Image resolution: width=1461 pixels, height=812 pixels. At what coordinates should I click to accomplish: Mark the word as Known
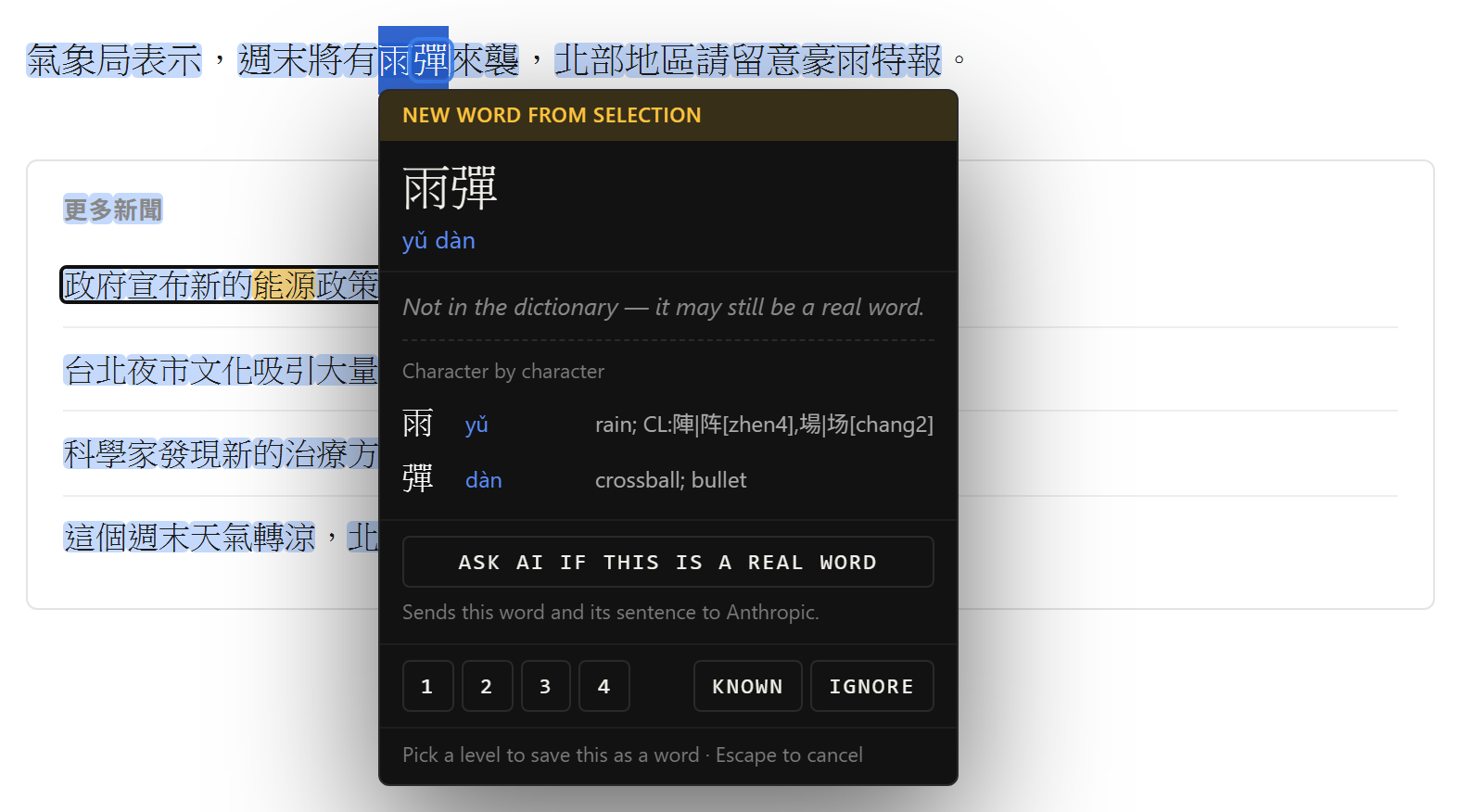pyautogui.click(x=747, y=686)
